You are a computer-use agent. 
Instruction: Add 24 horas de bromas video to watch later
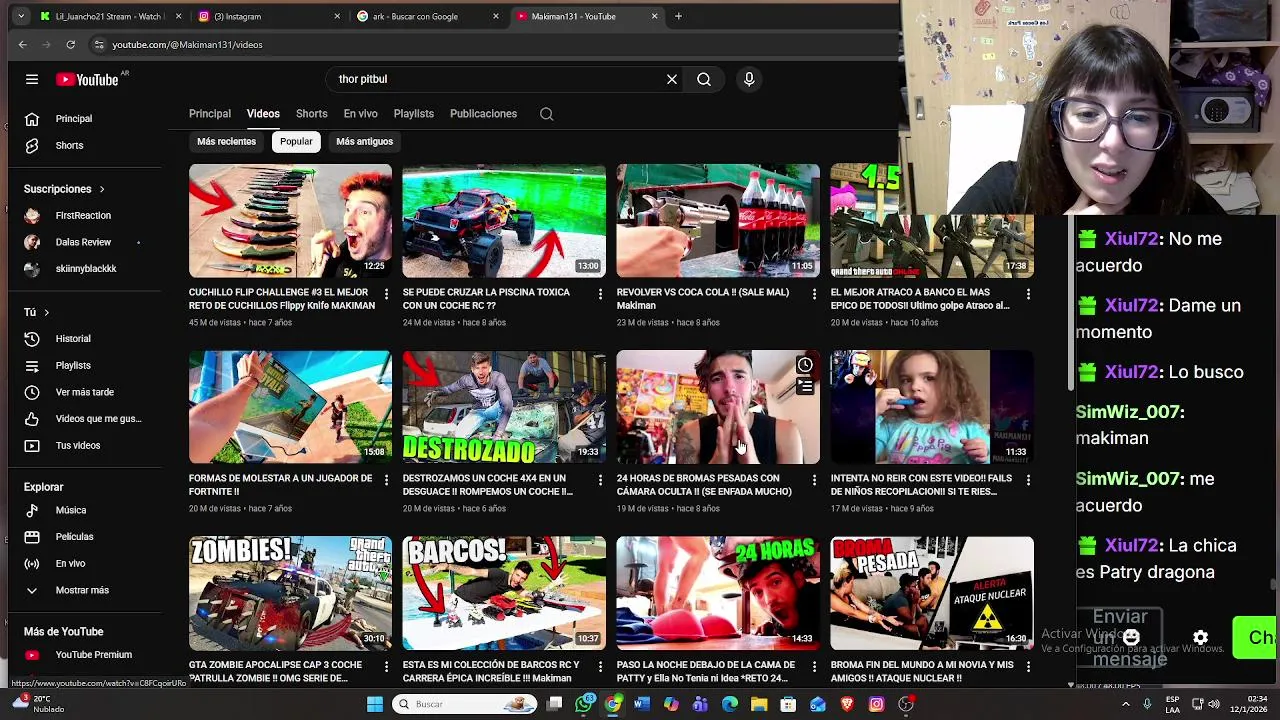805,365
